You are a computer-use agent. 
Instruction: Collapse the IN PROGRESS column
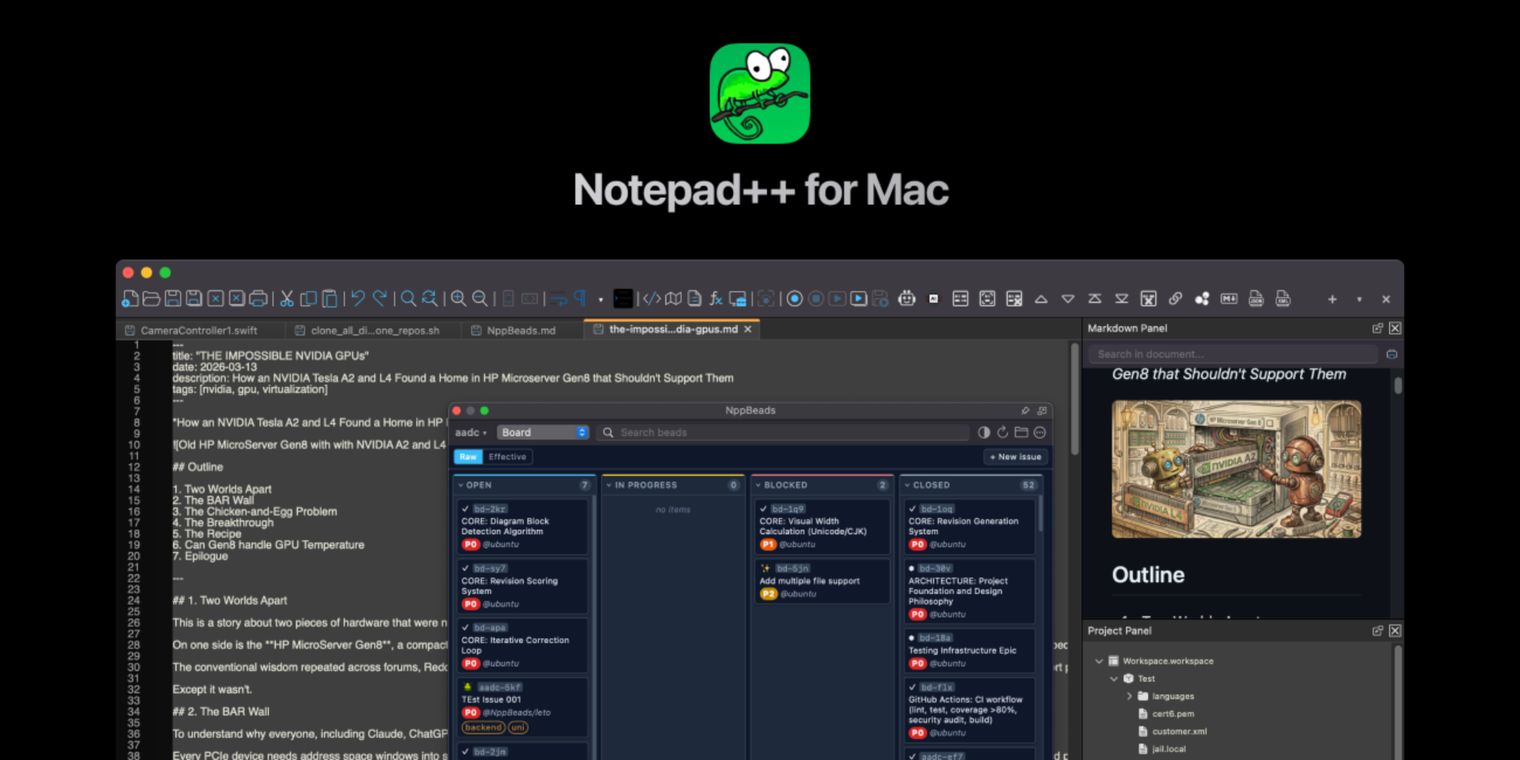click(609, 485)
